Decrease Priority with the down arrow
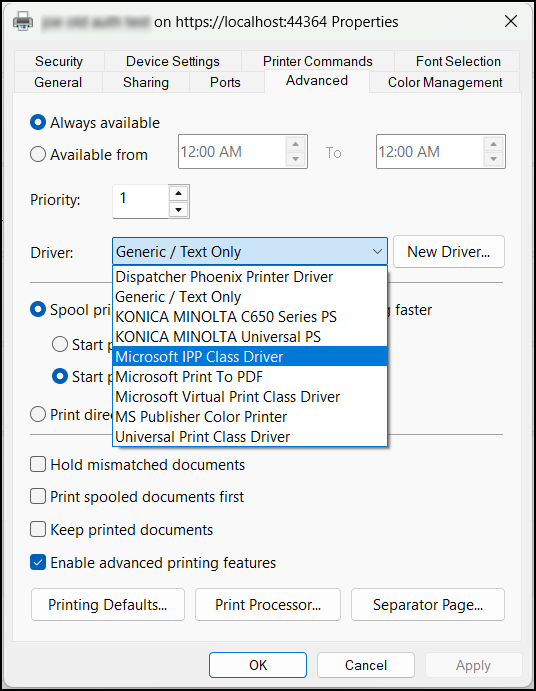 point(179,209)
